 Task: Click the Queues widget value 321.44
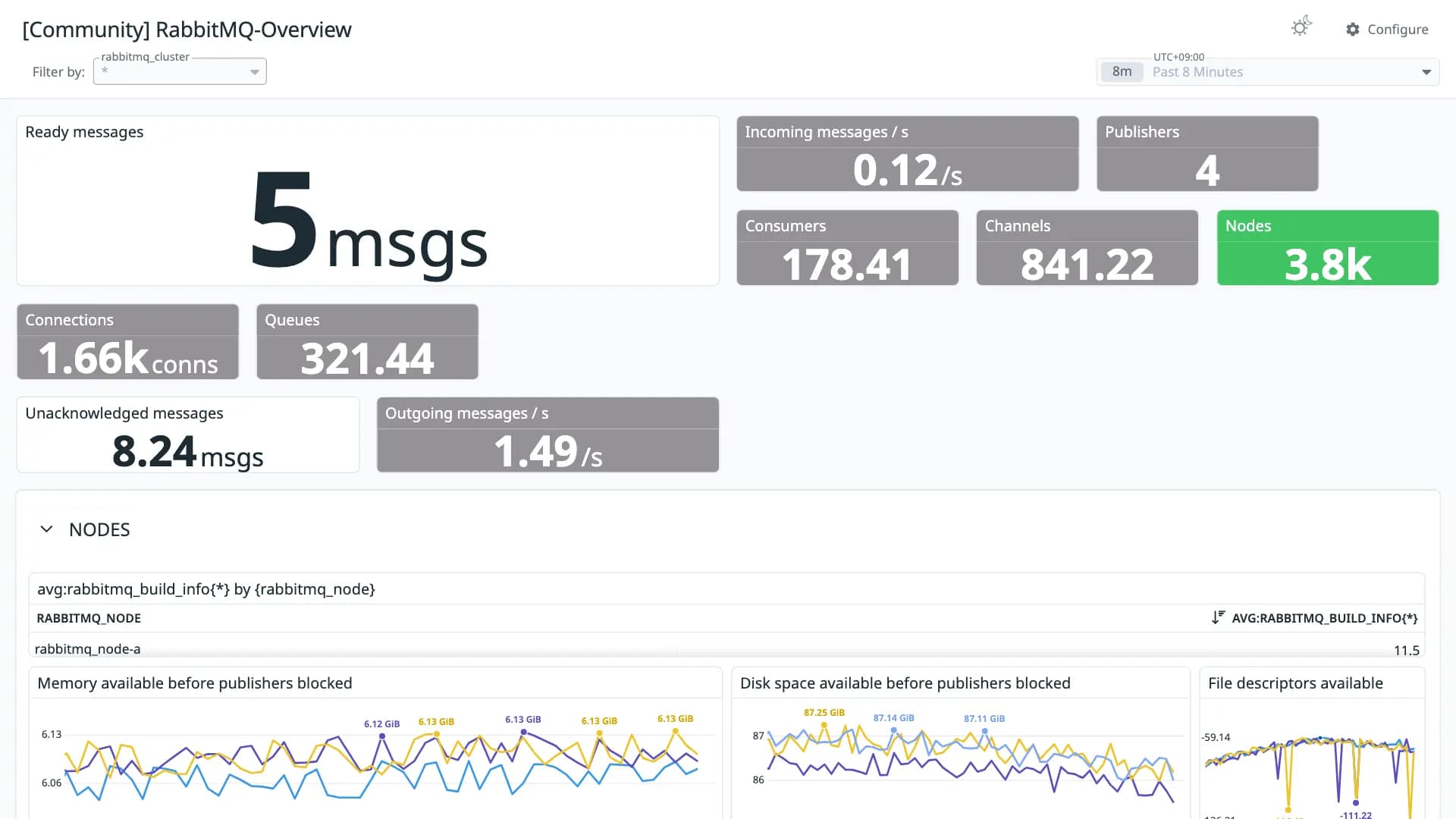pos(368,359)
